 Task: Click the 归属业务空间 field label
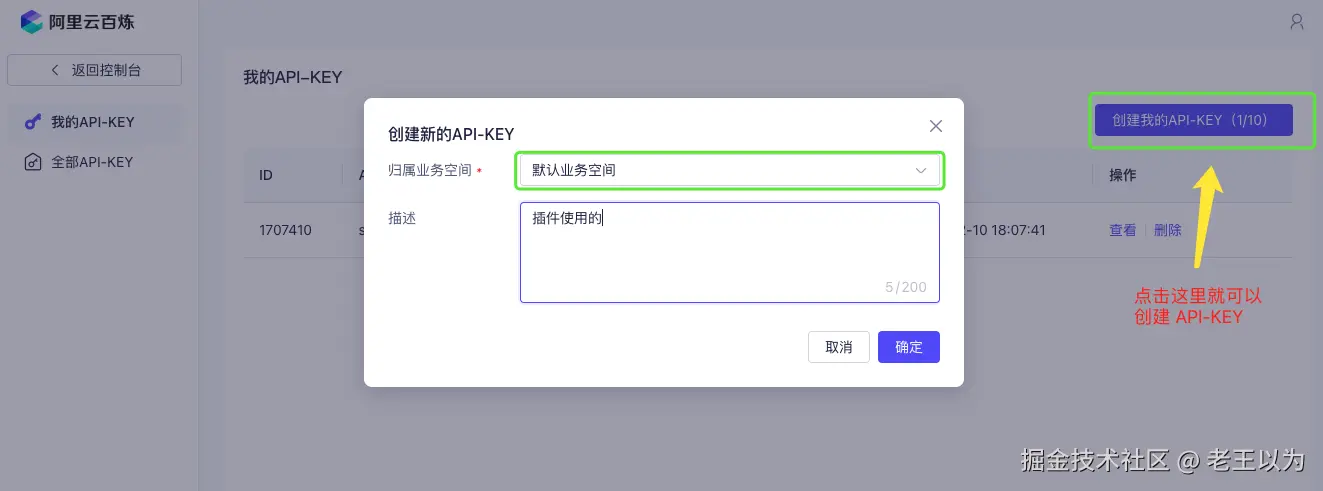tap(430, 171)
